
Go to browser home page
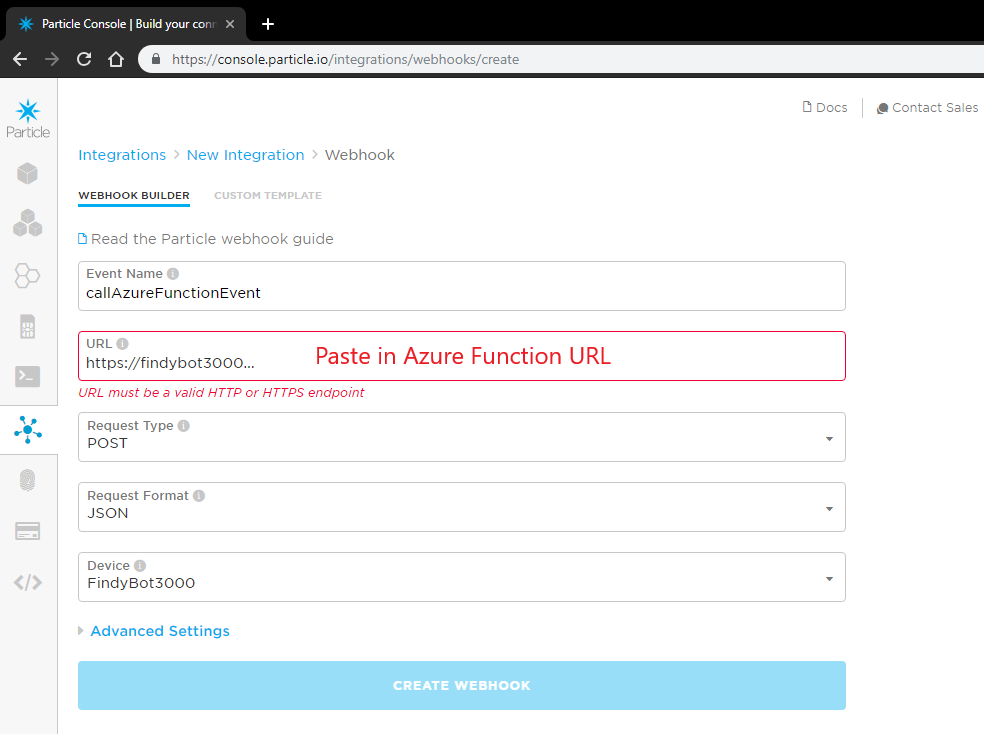pos(116,59)
